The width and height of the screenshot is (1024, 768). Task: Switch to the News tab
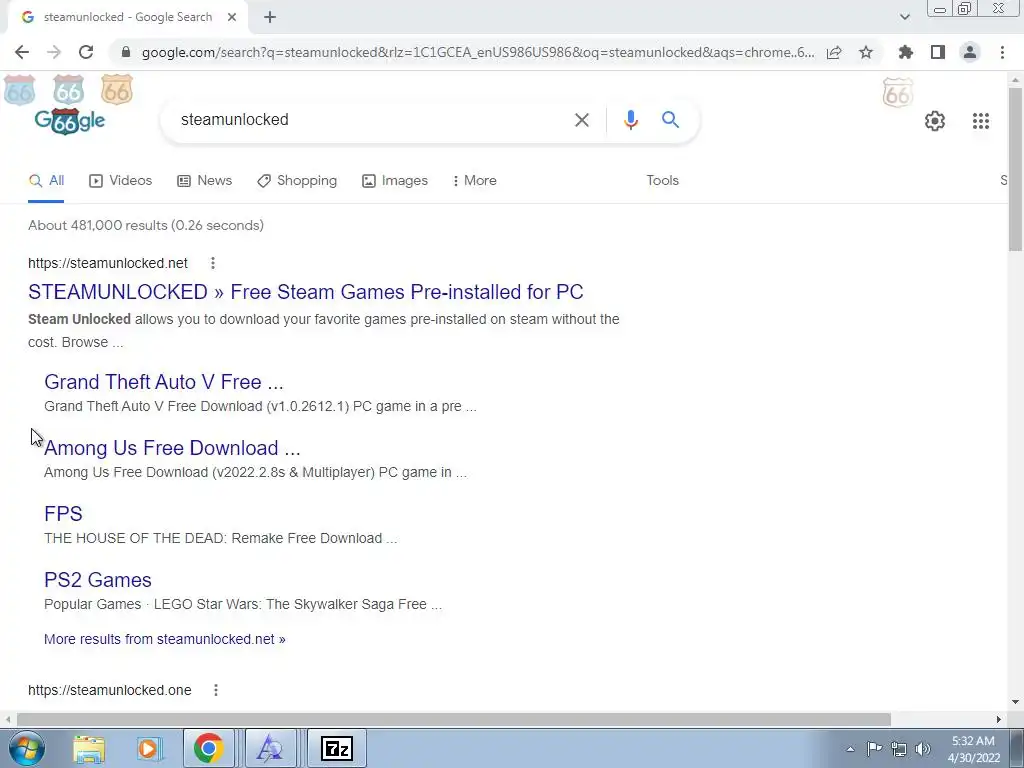(204, 181)
